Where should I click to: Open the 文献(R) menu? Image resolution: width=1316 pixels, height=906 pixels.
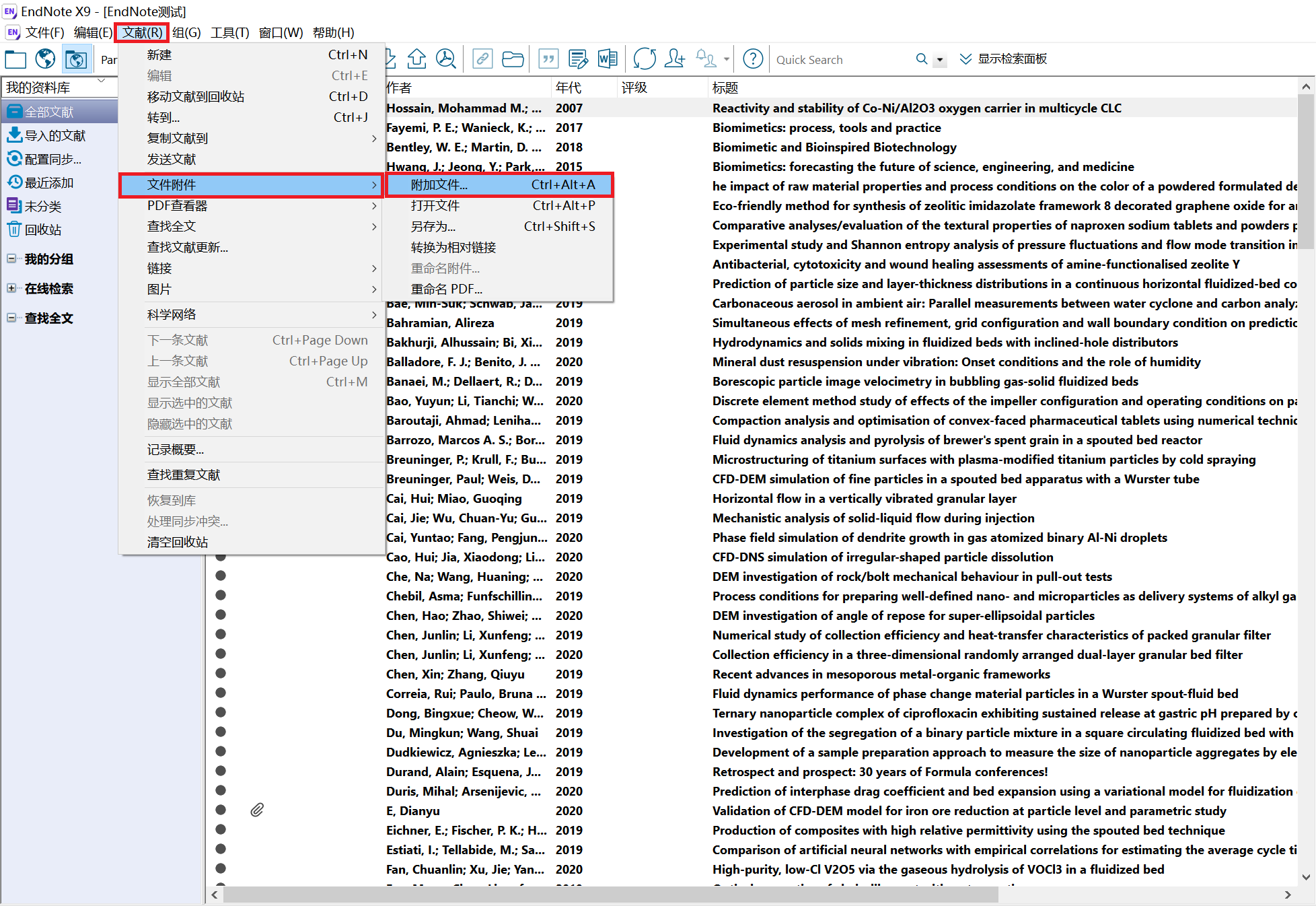tap(141, 32)
